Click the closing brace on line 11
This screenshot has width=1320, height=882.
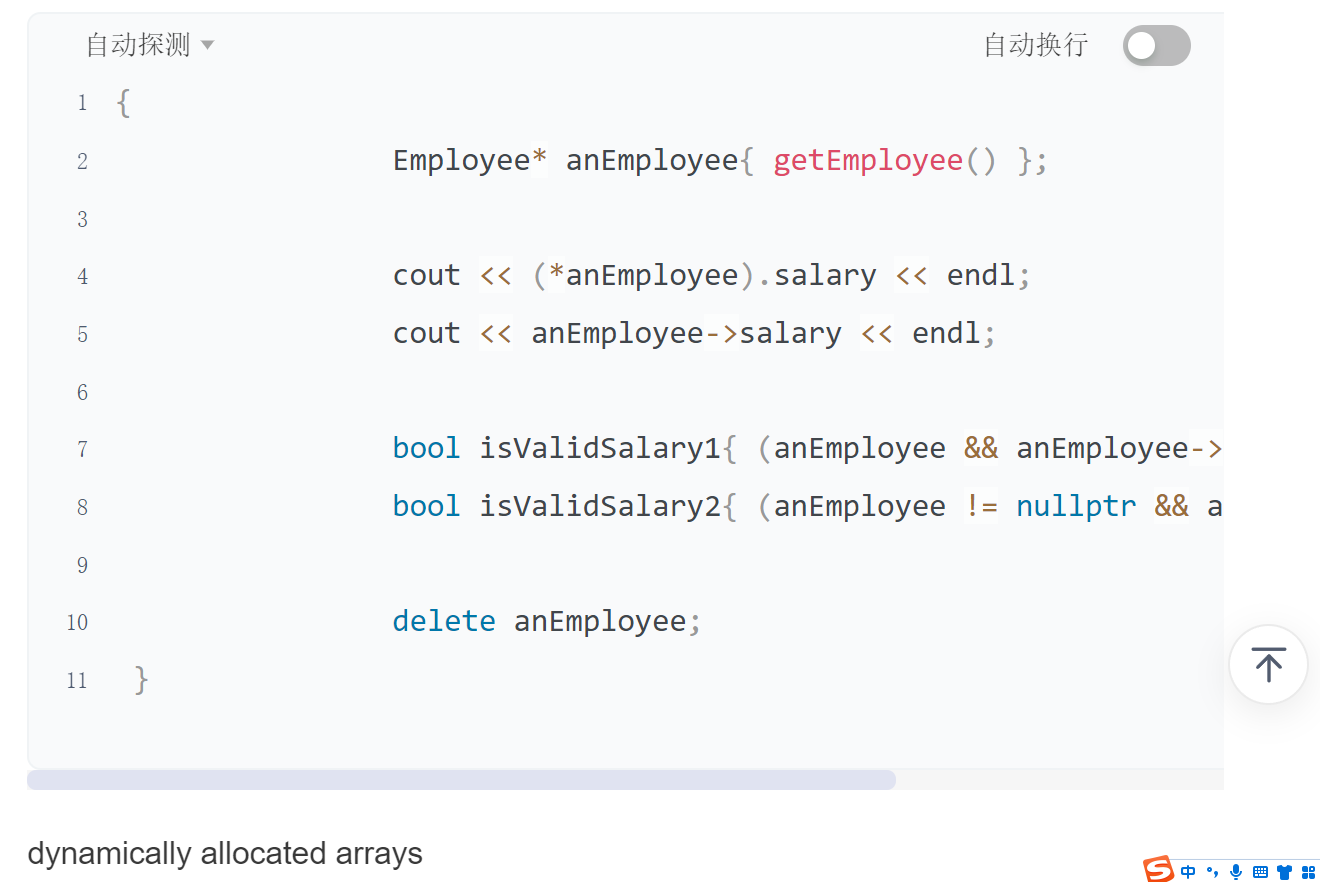[x=141, y=680]
